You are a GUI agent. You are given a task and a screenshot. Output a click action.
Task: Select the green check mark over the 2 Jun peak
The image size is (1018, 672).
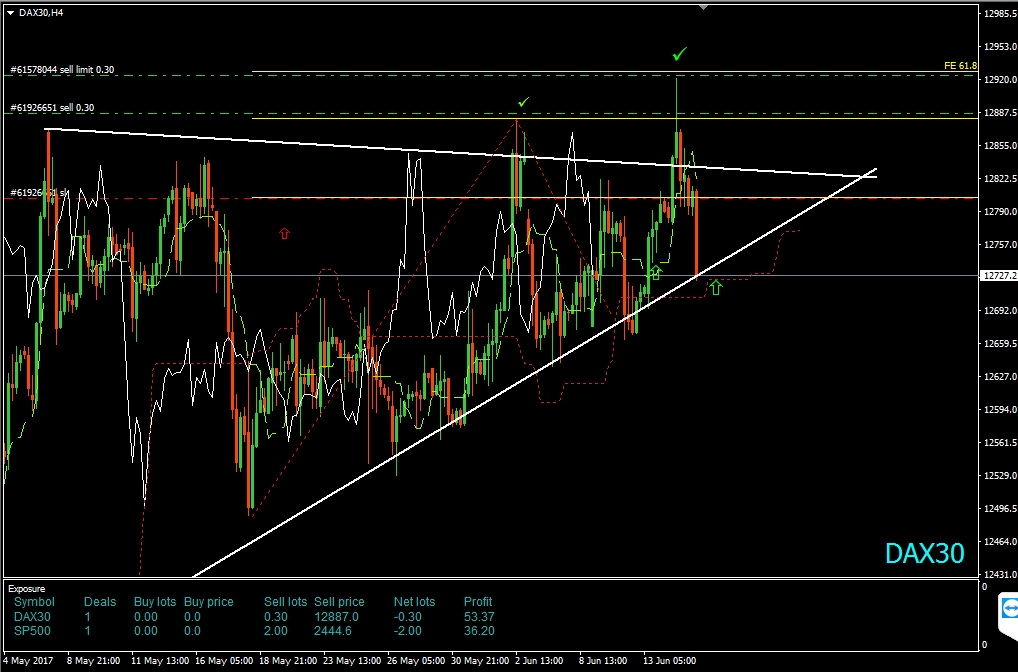tap(524, 102)
